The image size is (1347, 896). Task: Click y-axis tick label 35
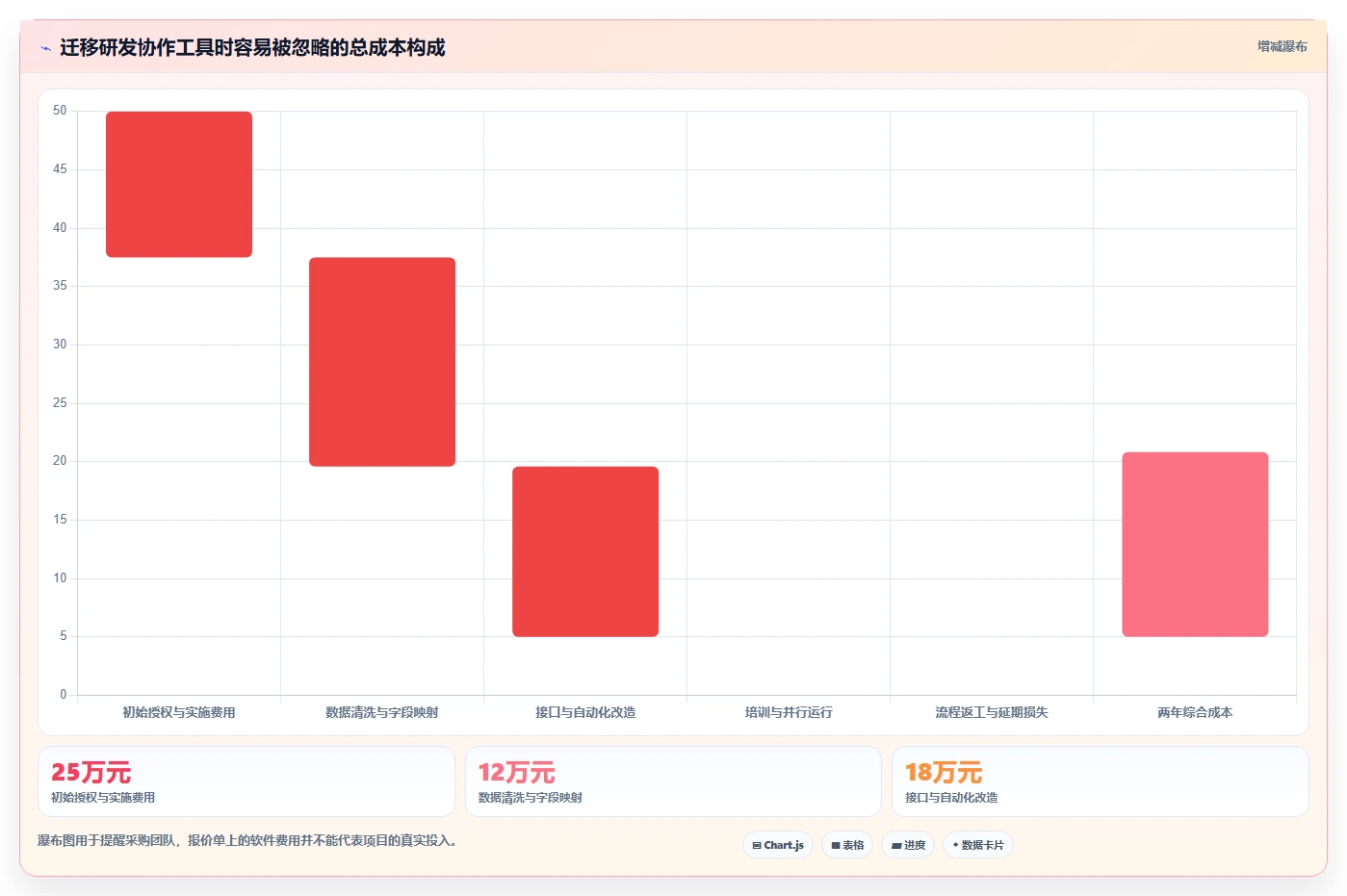click(x=60, y=286)
